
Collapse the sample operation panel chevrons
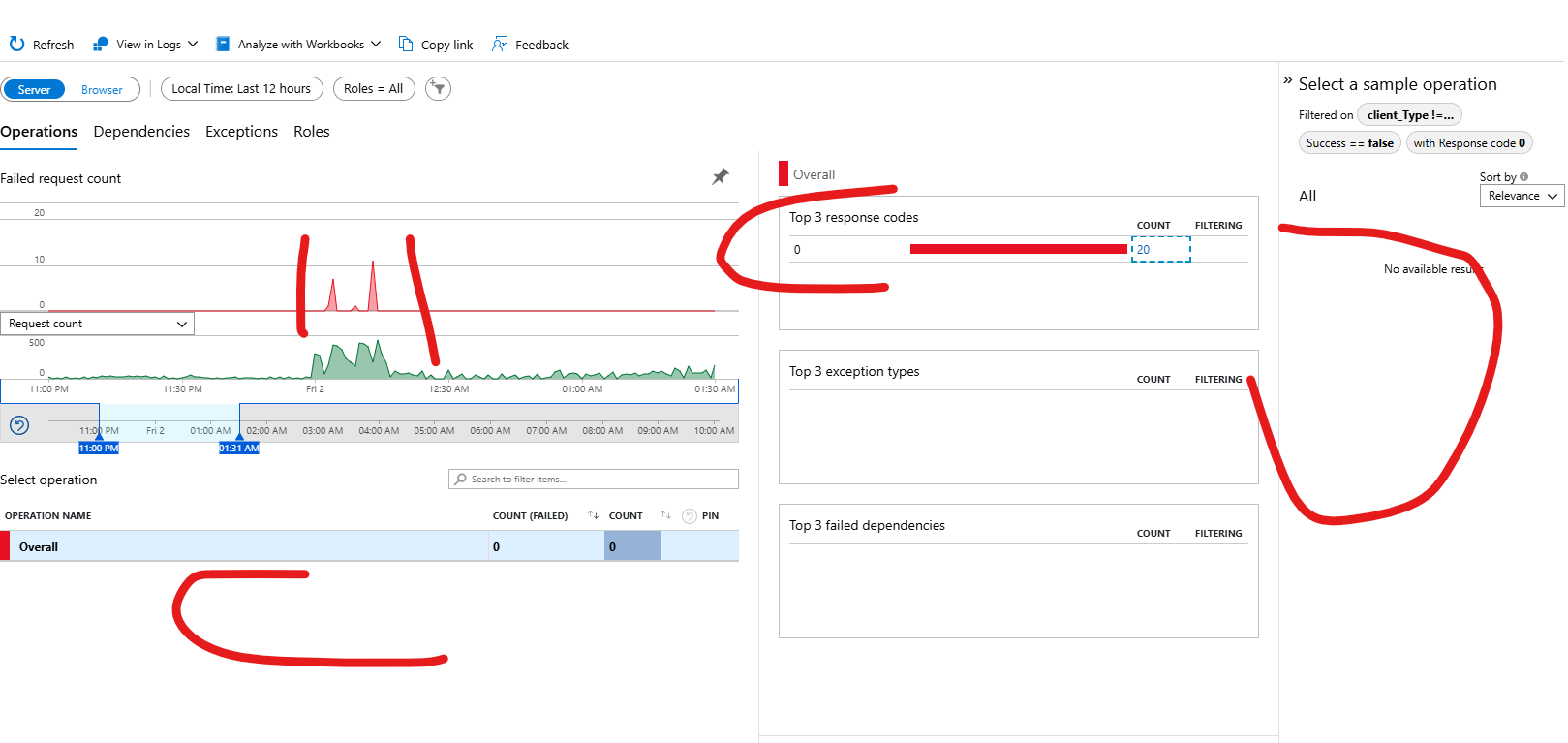(1288, 79)
